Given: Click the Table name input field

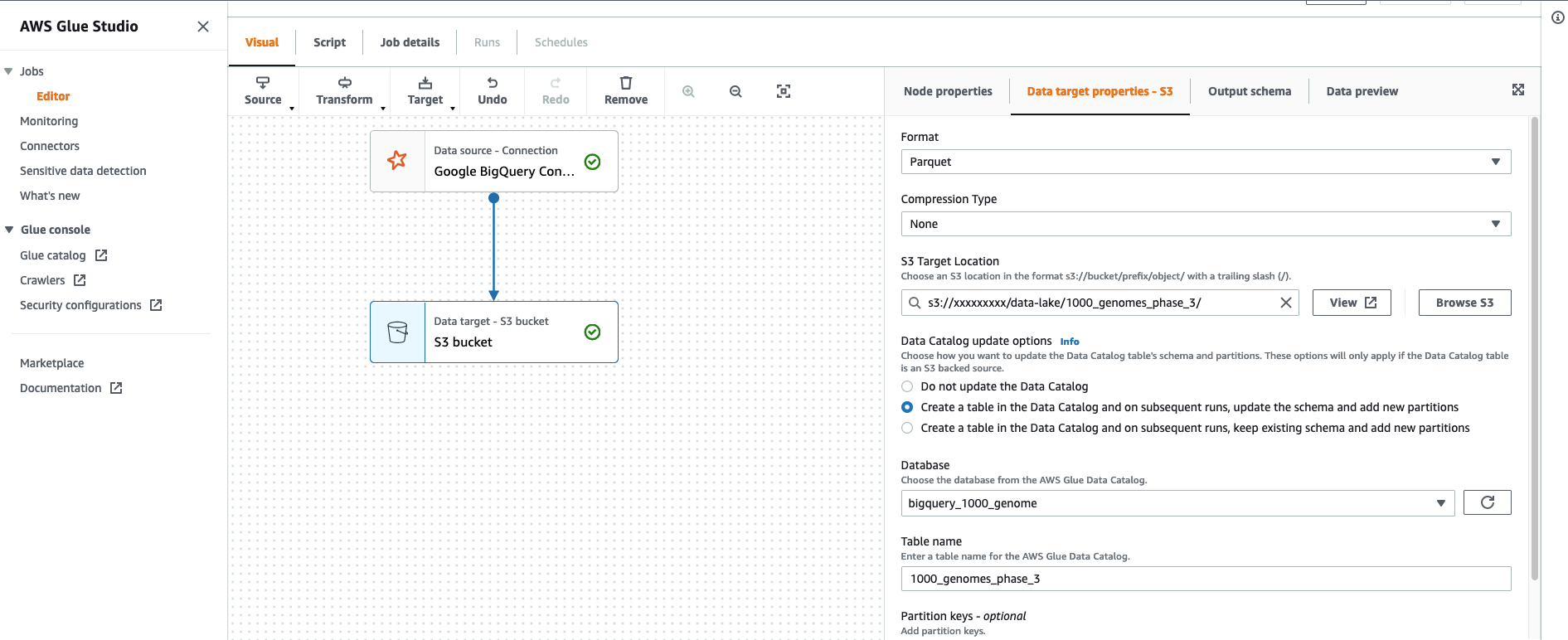Looking at the screenshot, I should click(x=1206, y=579).
